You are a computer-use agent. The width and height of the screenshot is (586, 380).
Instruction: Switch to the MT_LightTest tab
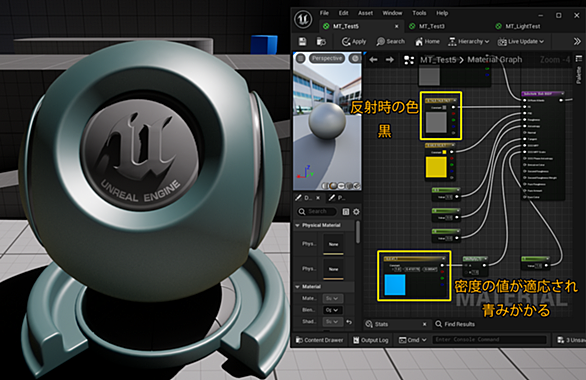pos(522,26)
